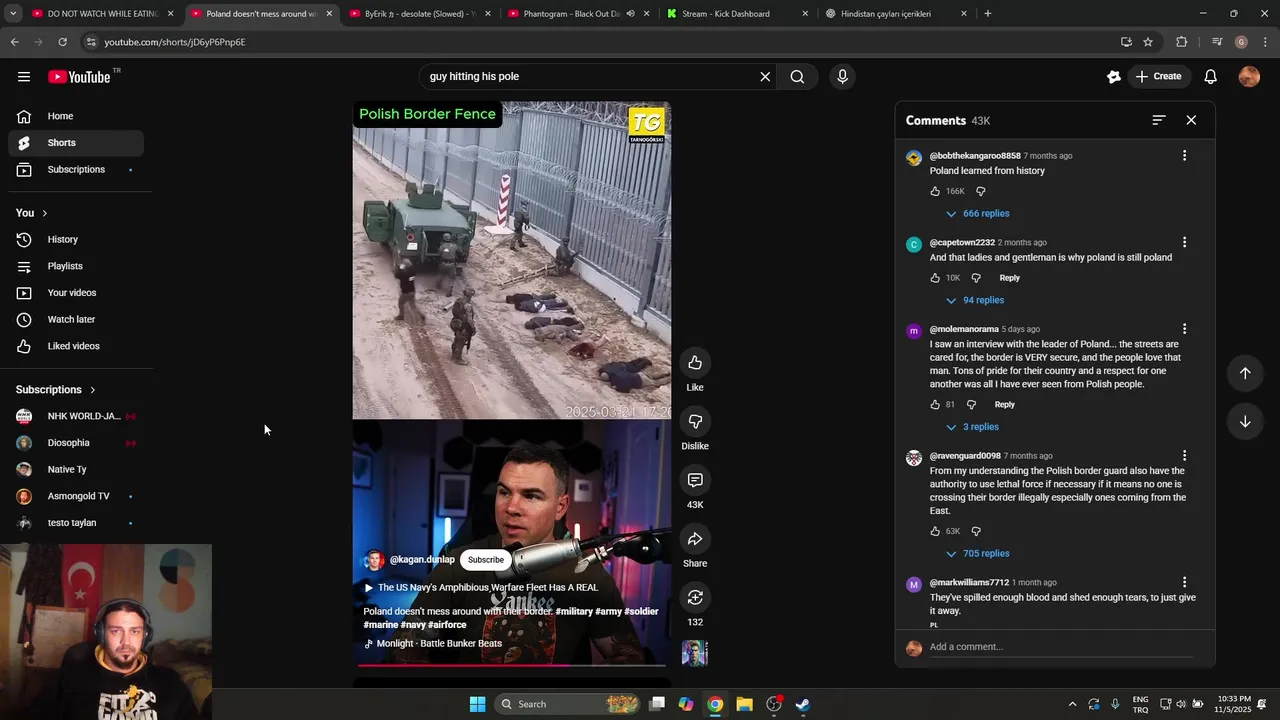Select Home in the sidebar
1280x720 pixels.
tap(76, 116)
